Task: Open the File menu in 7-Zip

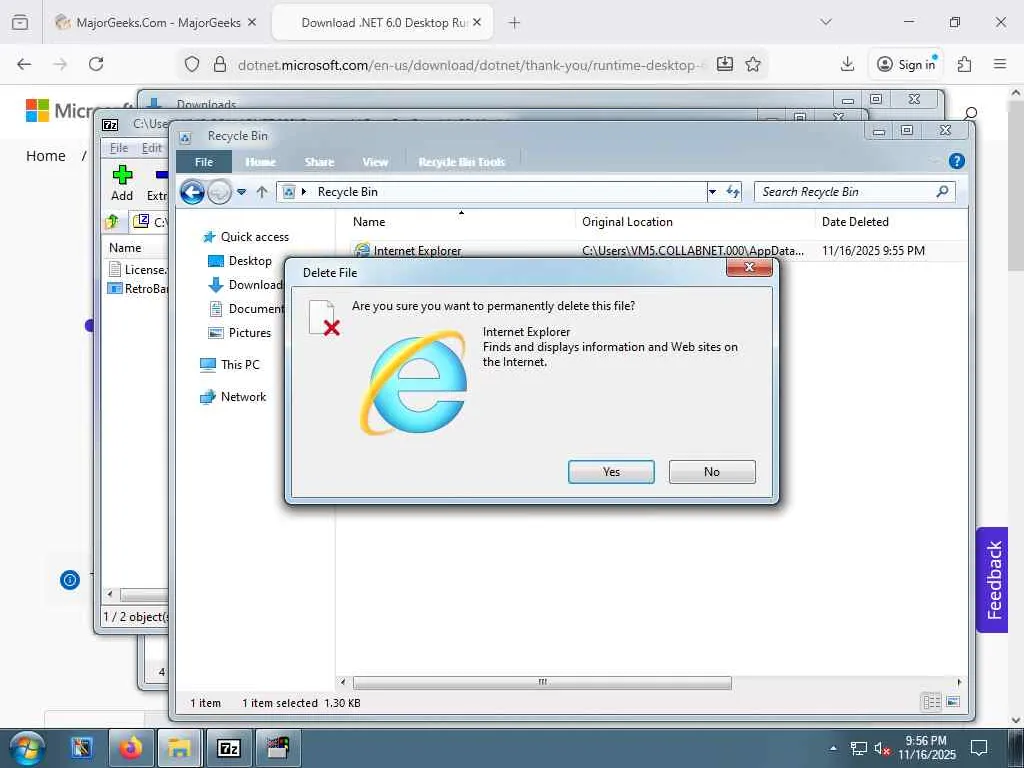Action: (118, 148)
